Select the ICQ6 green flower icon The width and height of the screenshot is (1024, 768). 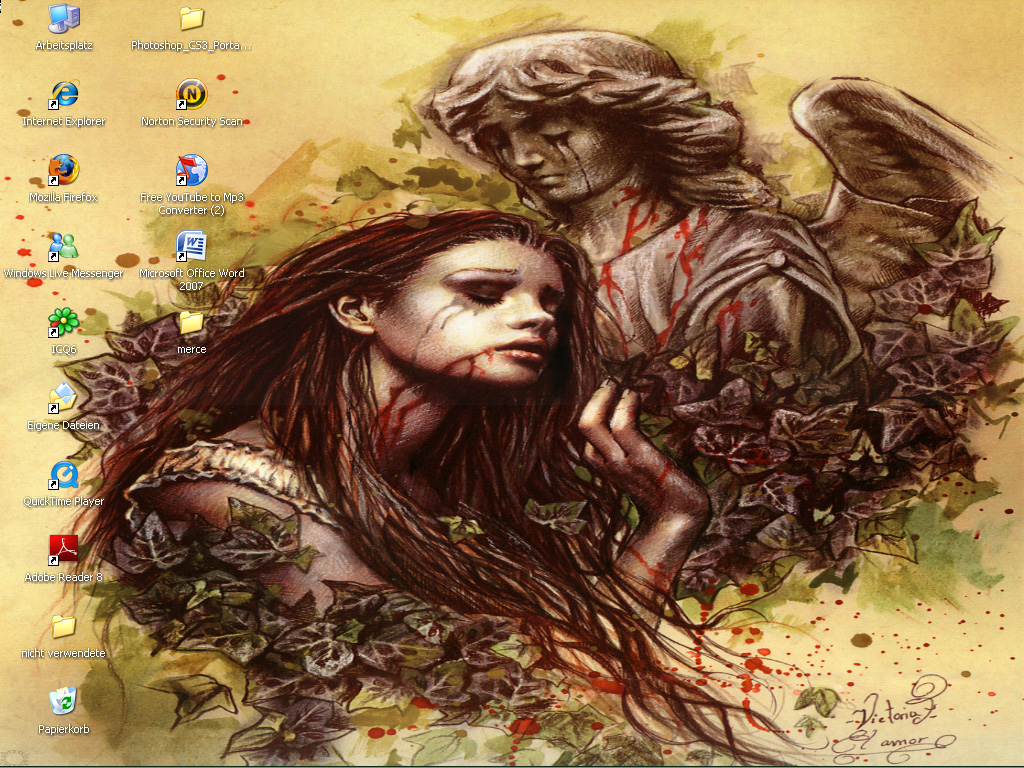coord(64,323)
